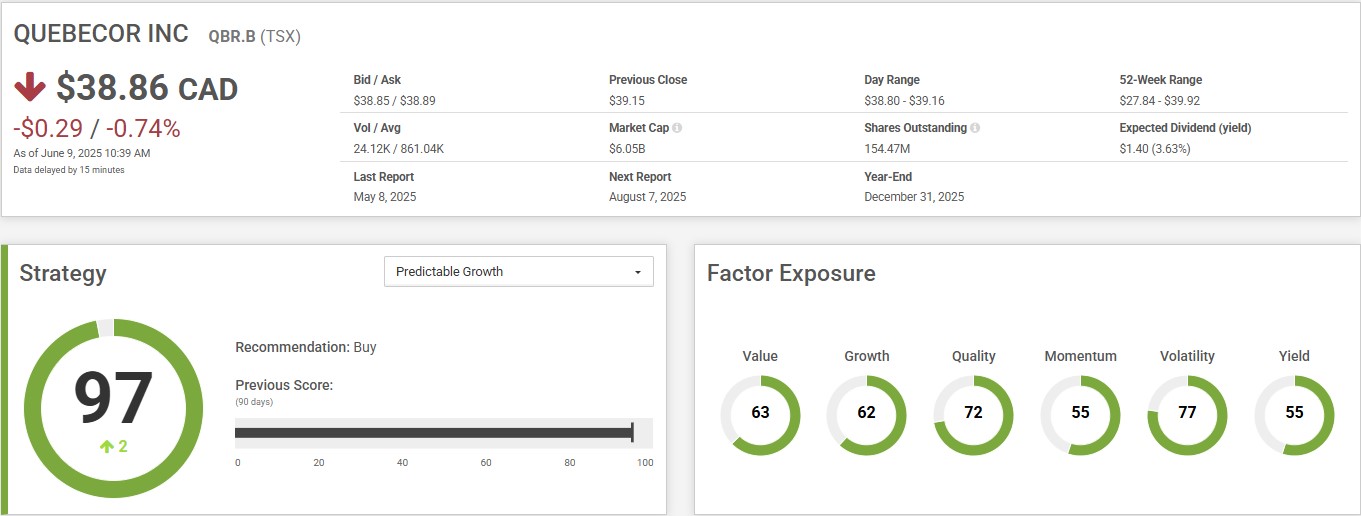Click the $38.86 CAD price

pyautogui.click(x=147, y=88)
